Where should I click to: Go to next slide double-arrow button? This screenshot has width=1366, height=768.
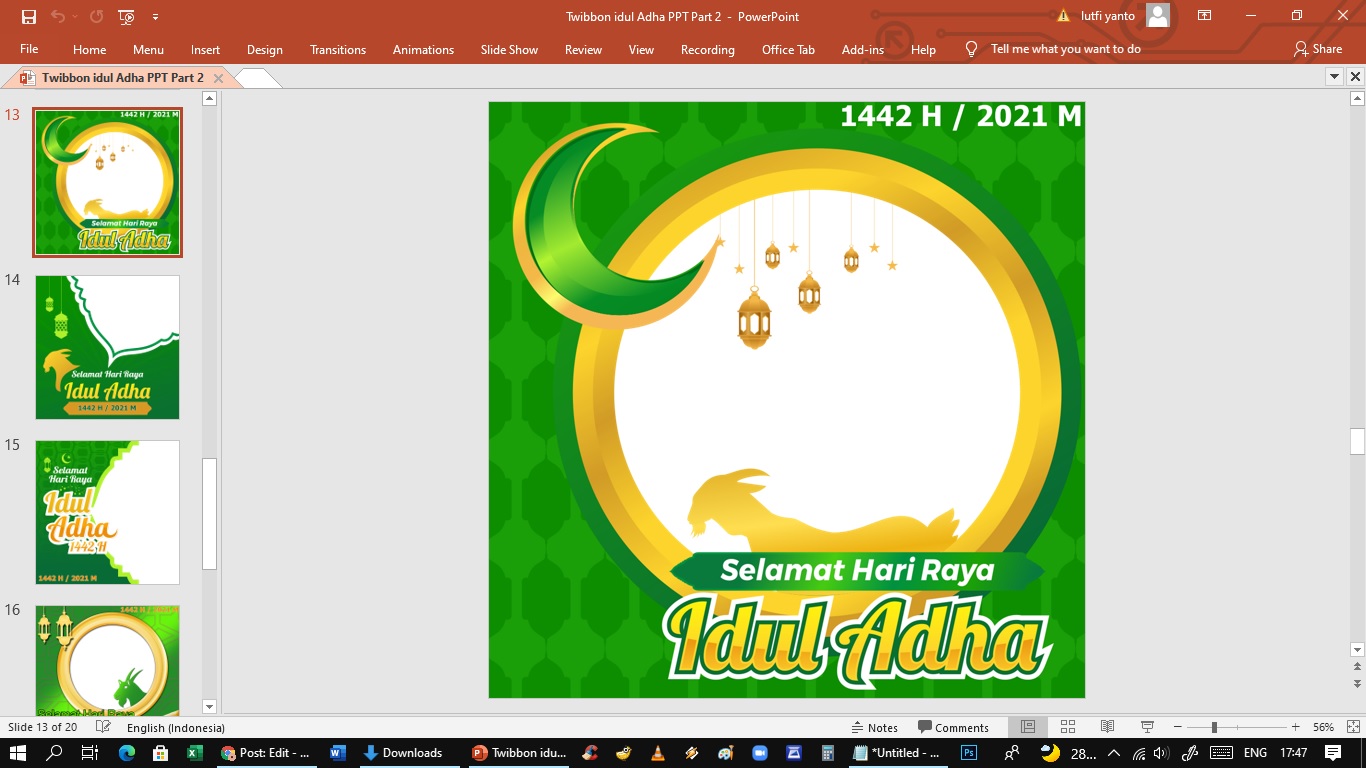[x=1357, y=683]
